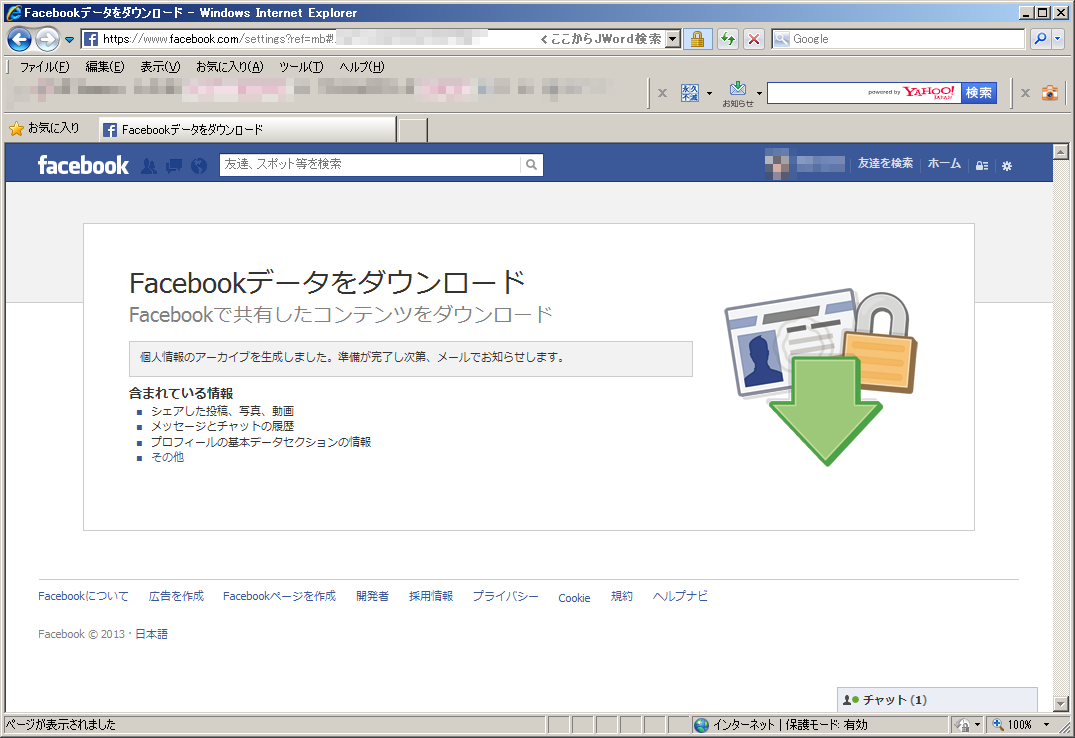Open the Cookie footer link
The image size is (1075, 738).
574,597
